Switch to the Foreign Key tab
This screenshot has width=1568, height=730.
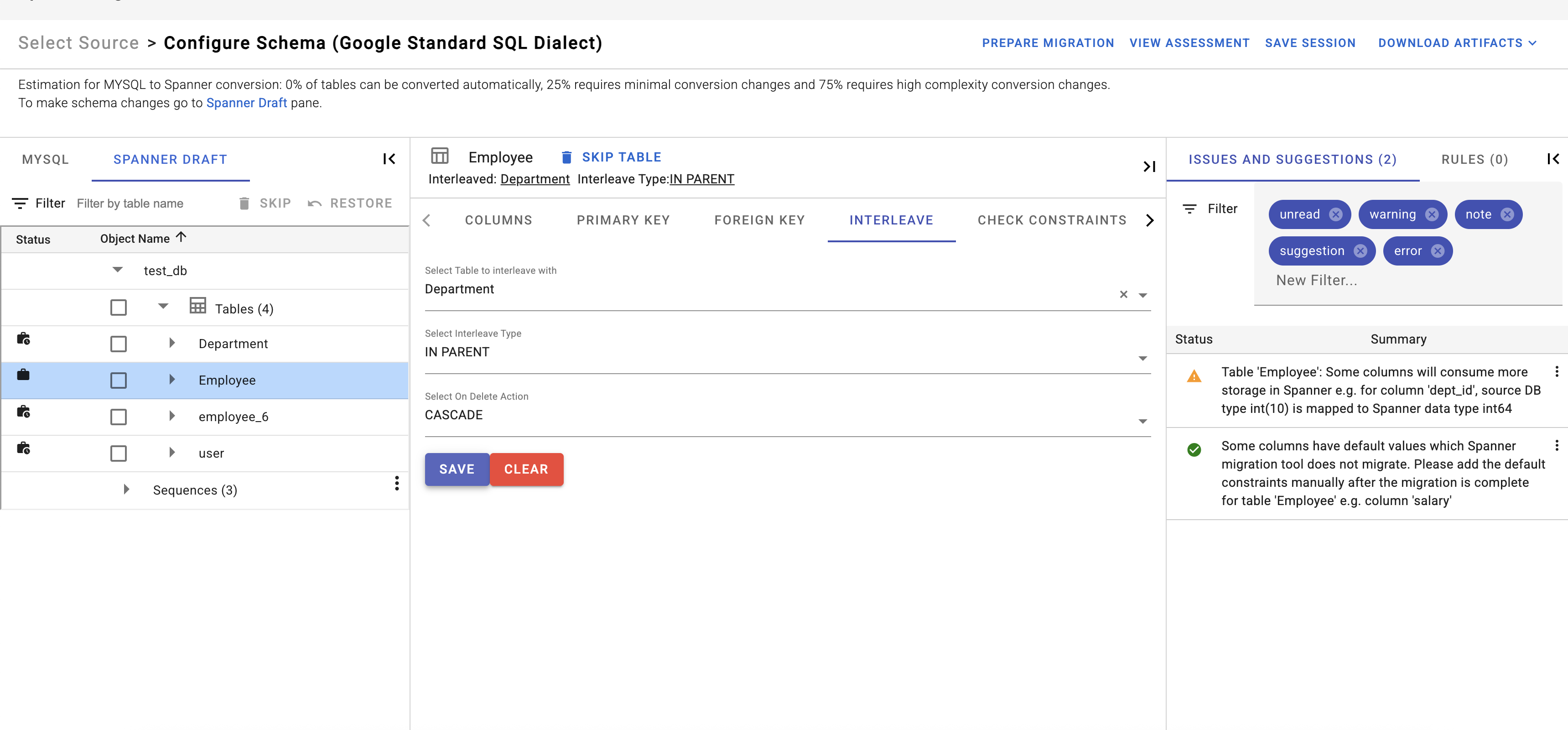[759, 220]
